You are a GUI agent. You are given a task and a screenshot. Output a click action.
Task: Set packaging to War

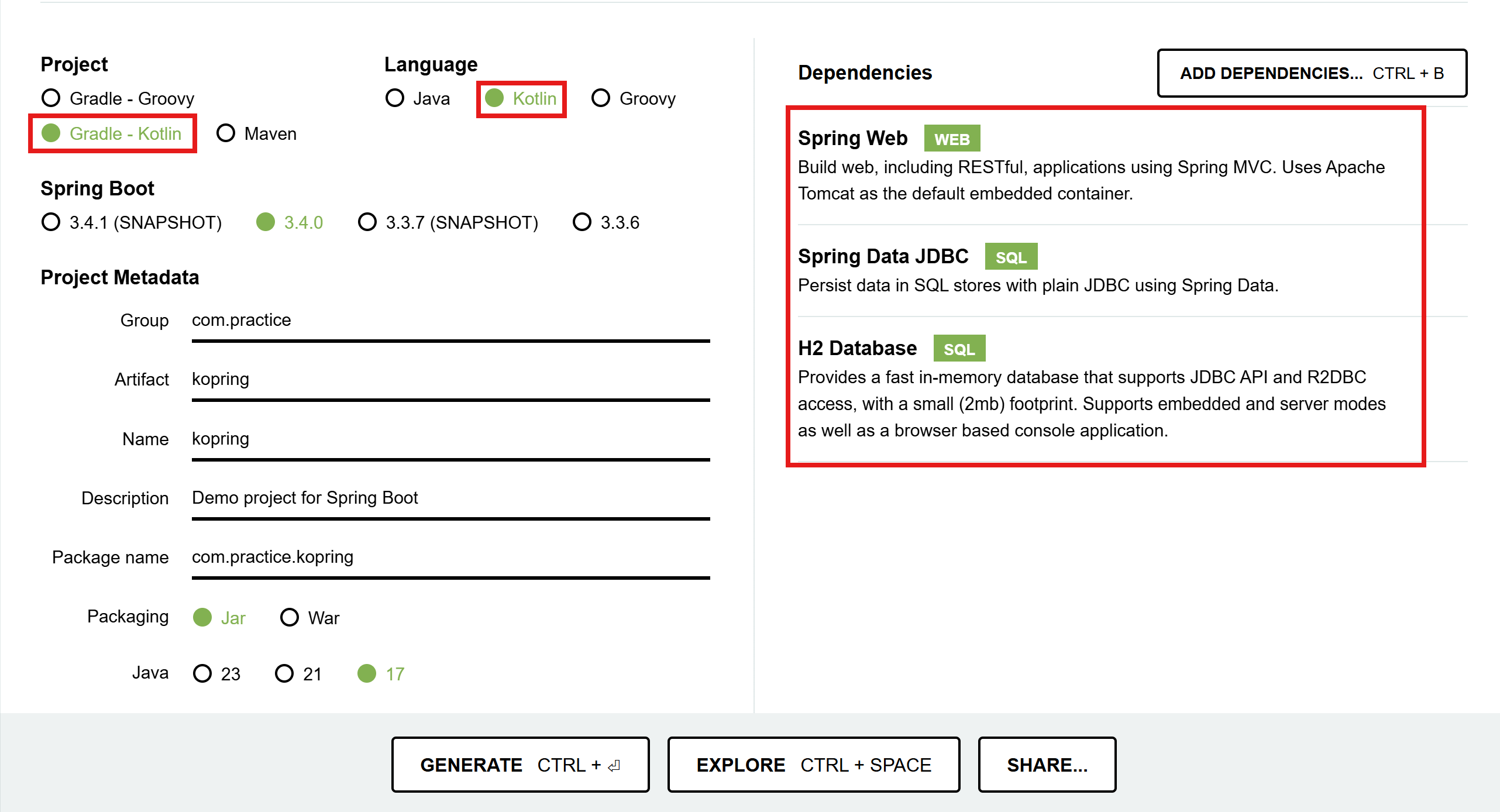[x=310, y=618]
